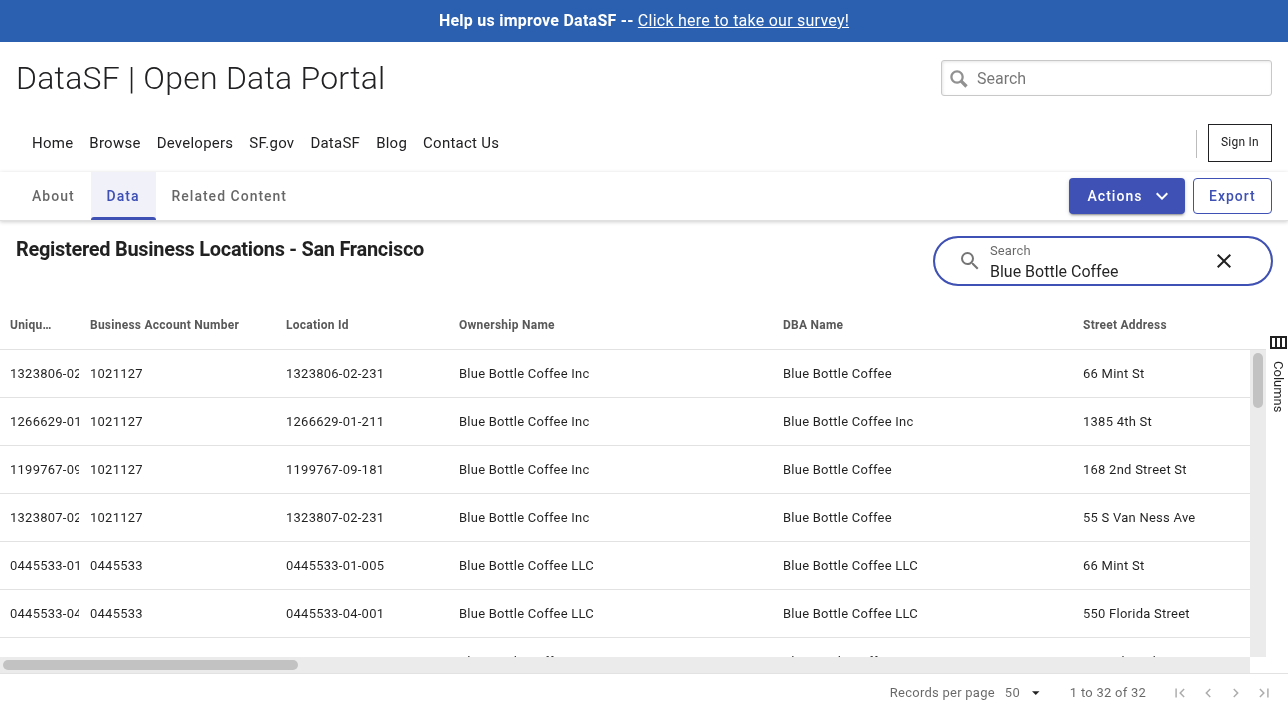Click the vertical Columns label on the side panel
The image size is (1288, 711).
[x=1278, y=386]
